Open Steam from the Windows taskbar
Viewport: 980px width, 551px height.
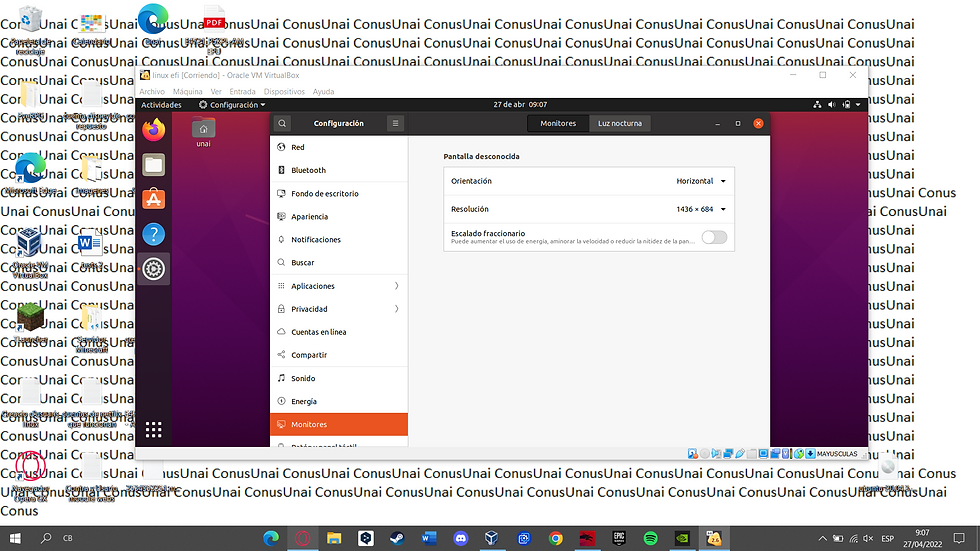(397, 538)
